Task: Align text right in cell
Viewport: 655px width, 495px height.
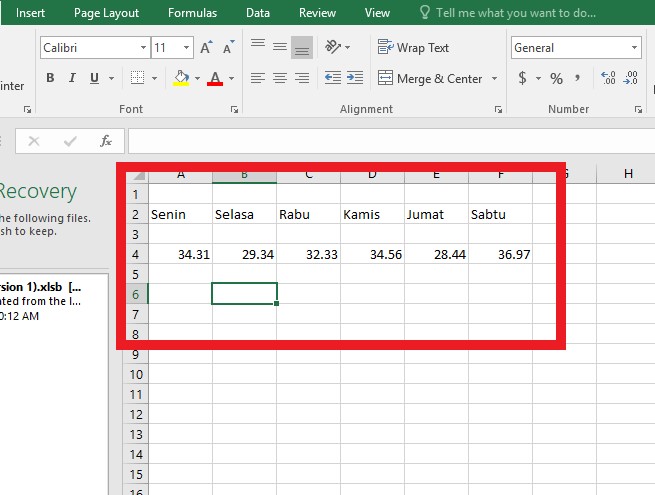Action: point(302,78)
